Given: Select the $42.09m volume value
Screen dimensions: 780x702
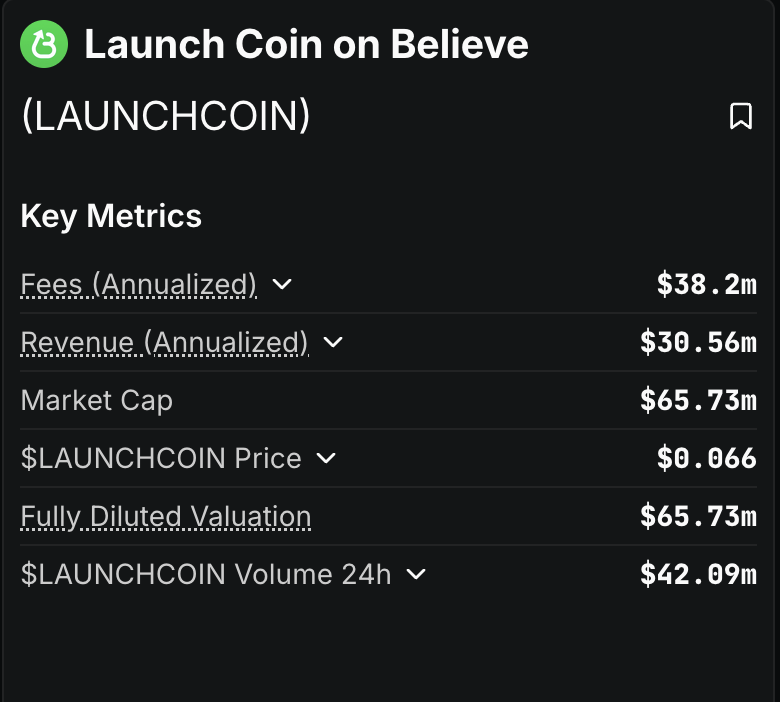Looking at the screenshot, I should pos(698,574).
